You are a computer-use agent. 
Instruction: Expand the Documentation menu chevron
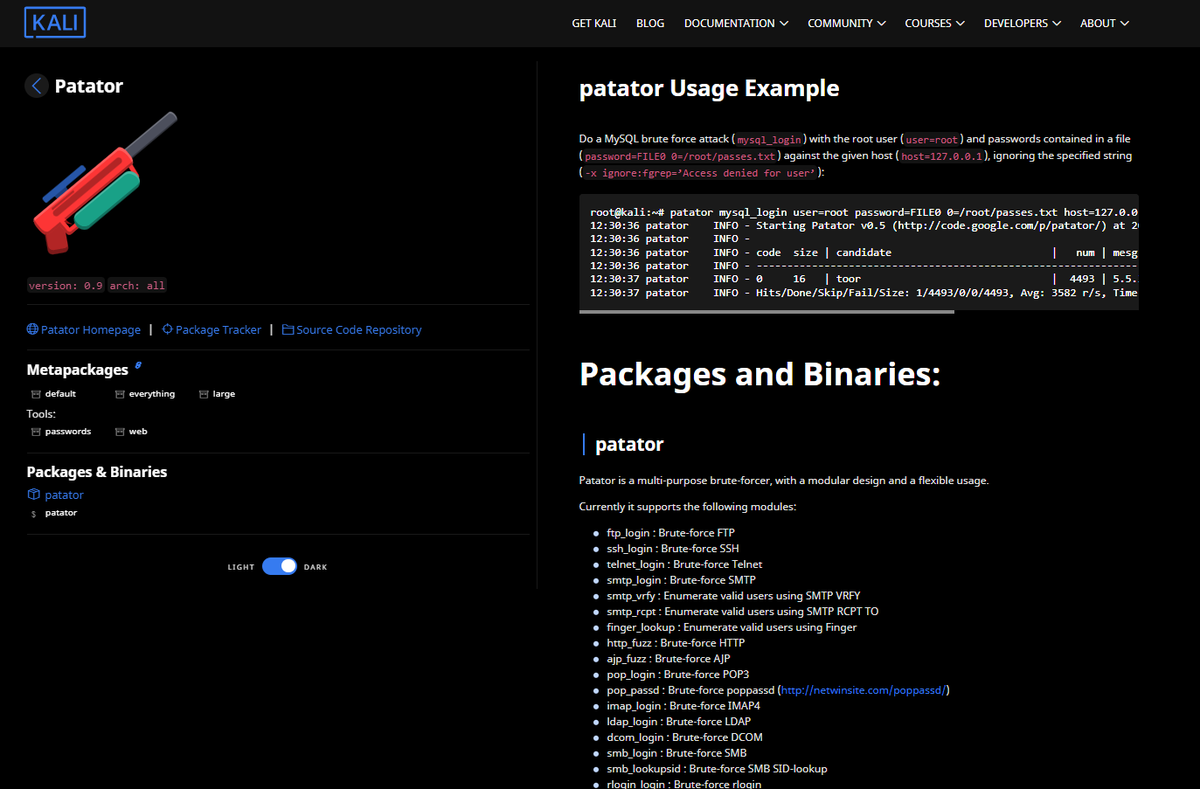point(784,23)
